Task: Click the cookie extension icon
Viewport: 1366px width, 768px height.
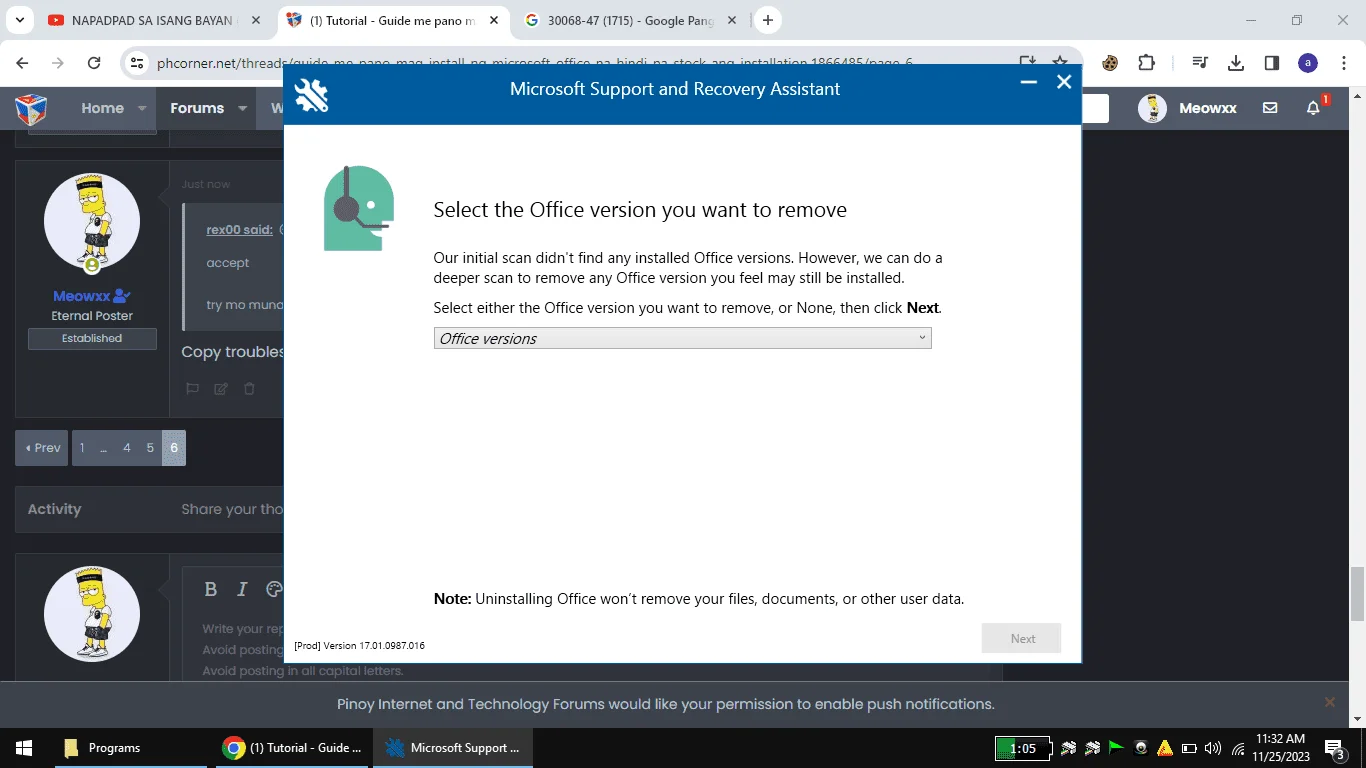Action: 1109,63
